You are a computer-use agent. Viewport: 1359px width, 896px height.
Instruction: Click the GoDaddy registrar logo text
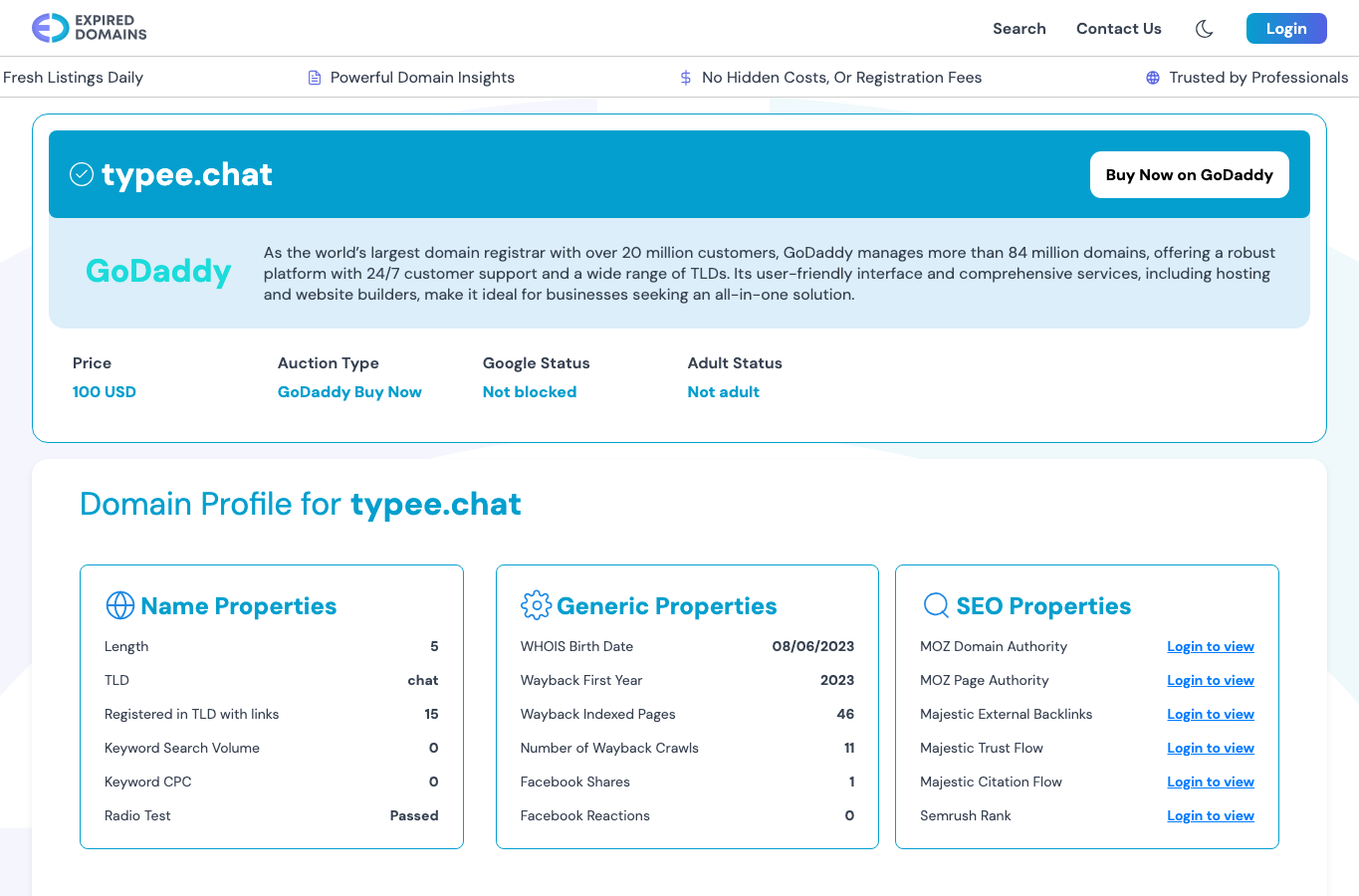158,271
